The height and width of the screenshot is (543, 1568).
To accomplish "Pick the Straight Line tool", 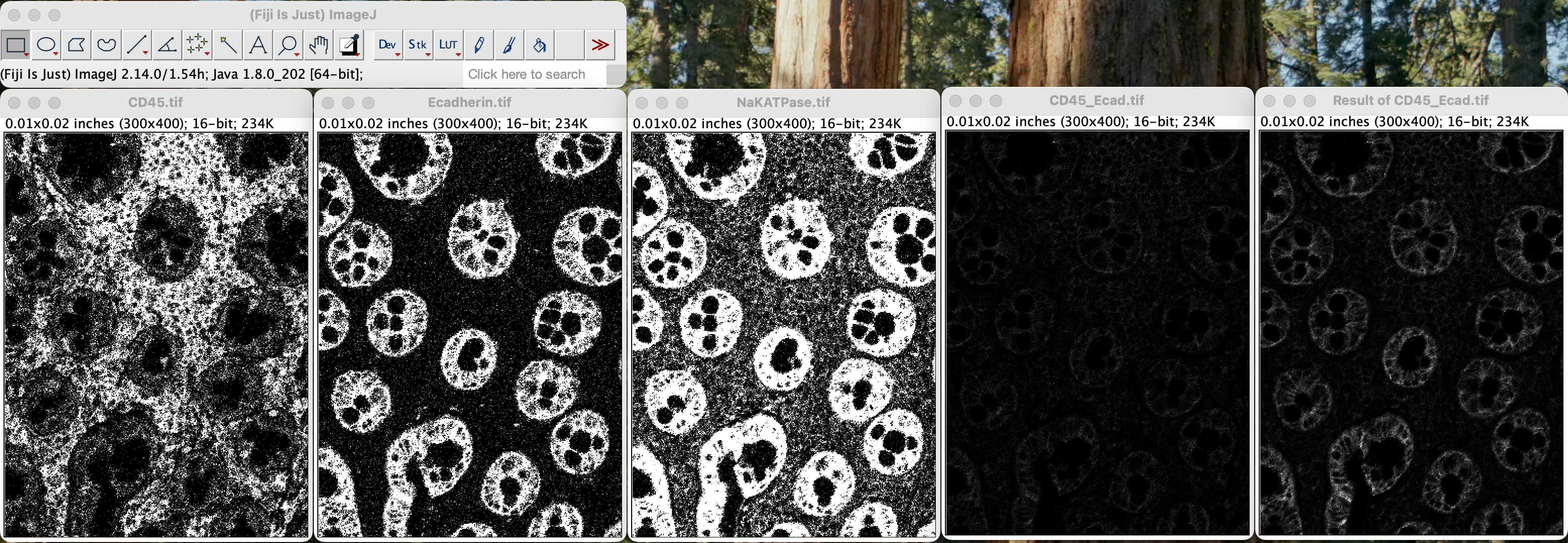I will click(137, 45).
